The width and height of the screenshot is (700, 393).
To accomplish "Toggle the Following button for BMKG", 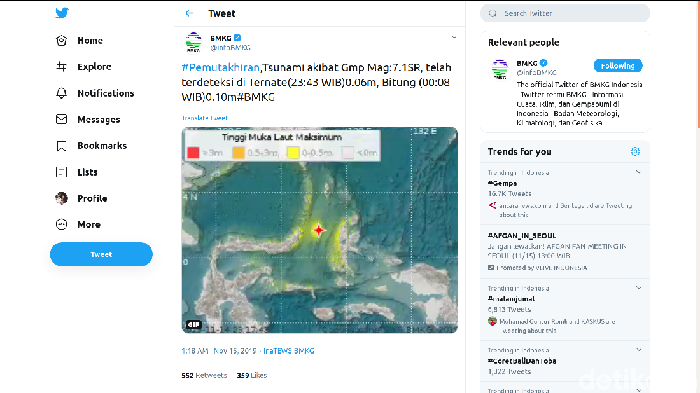I will [x=618, y=66].
